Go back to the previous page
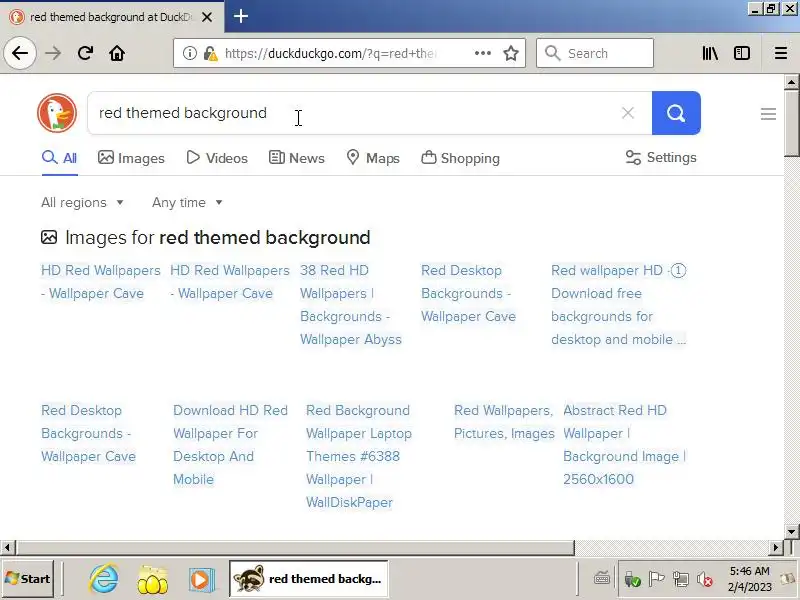The image size is (800, 600). [20, 53]
